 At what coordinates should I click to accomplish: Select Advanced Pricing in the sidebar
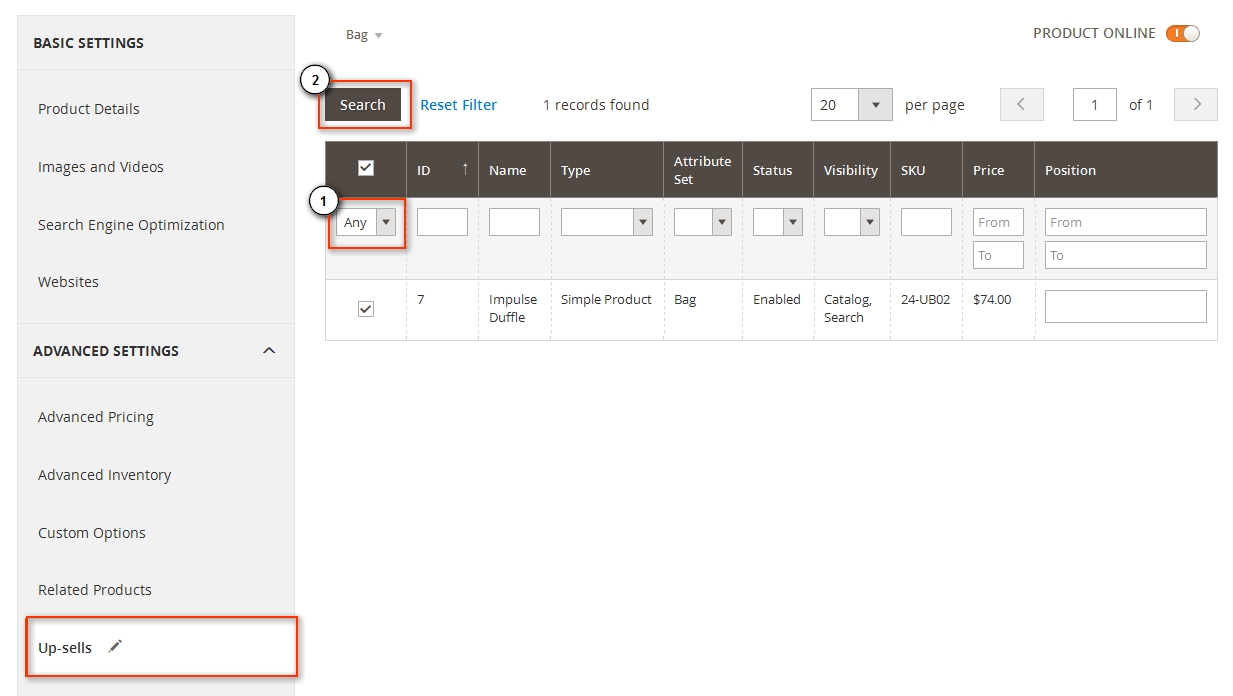point(95,417)
